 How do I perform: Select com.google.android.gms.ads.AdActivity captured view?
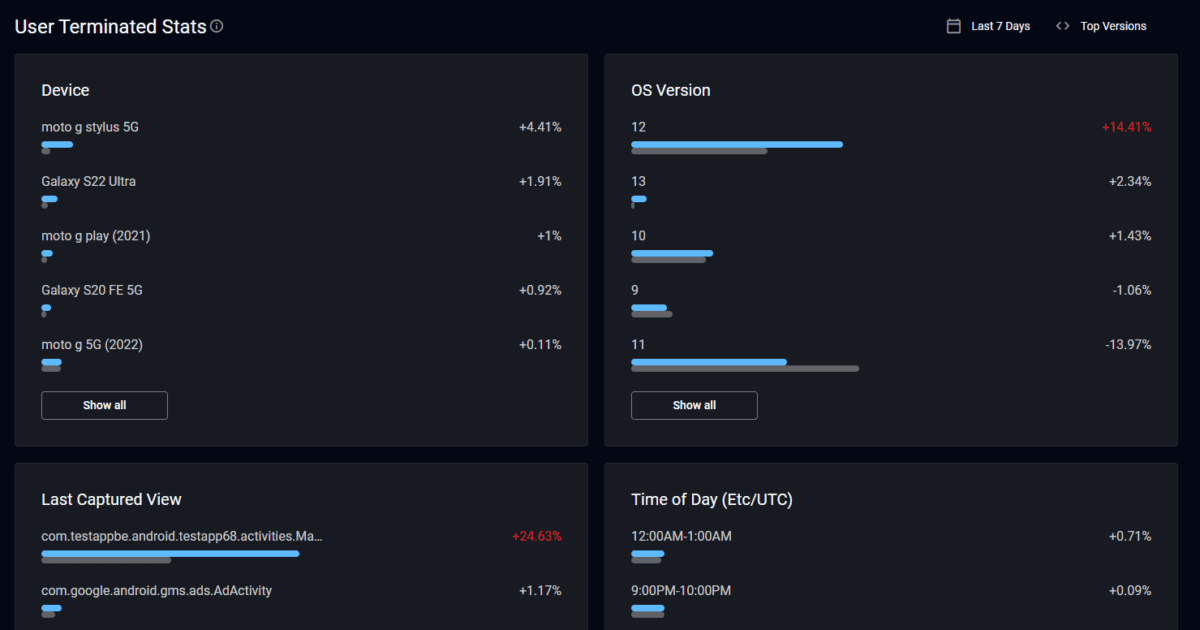tap(156, 590)
